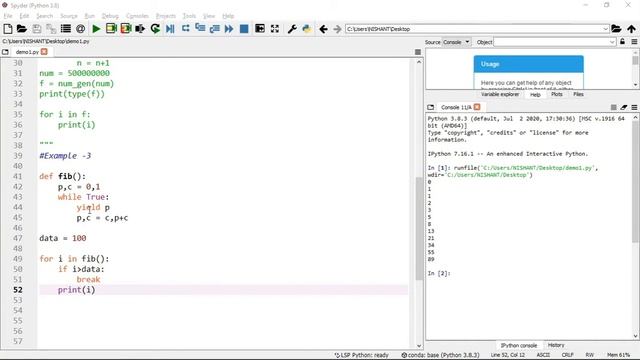Switch to the History tab
The image size is (640, 360).
point(556,345)
